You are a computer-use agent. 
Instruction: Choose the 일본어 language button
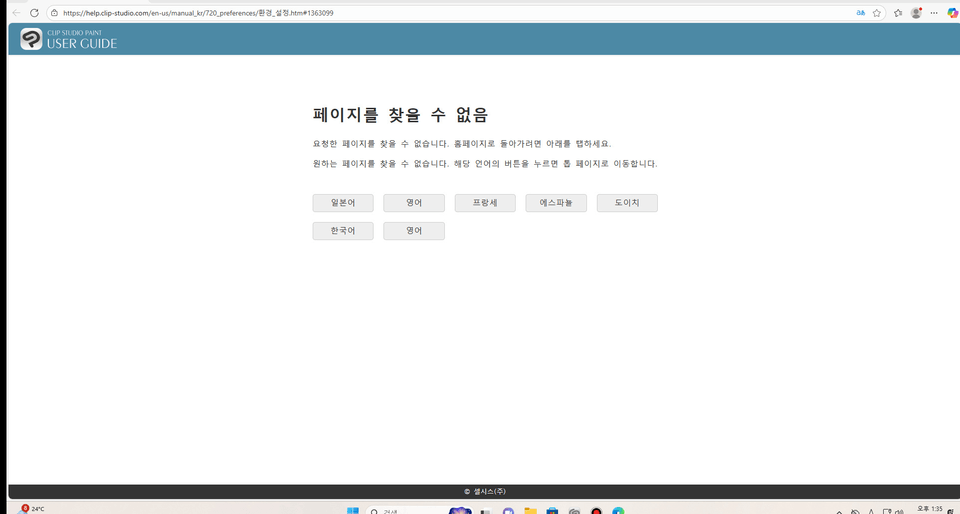point(343,203)
